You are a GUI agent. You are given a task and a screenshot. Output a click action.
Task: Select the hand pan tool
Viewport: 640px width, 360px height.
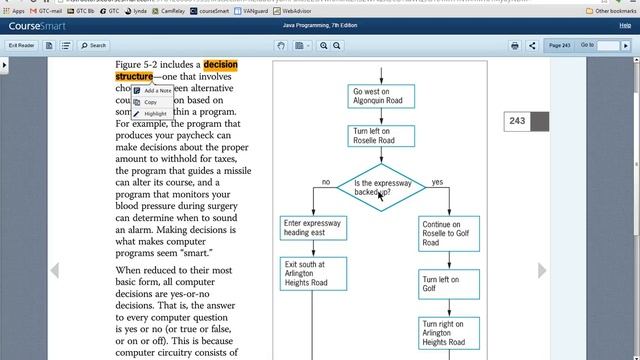pyautogui.click(x=281, y=46)
